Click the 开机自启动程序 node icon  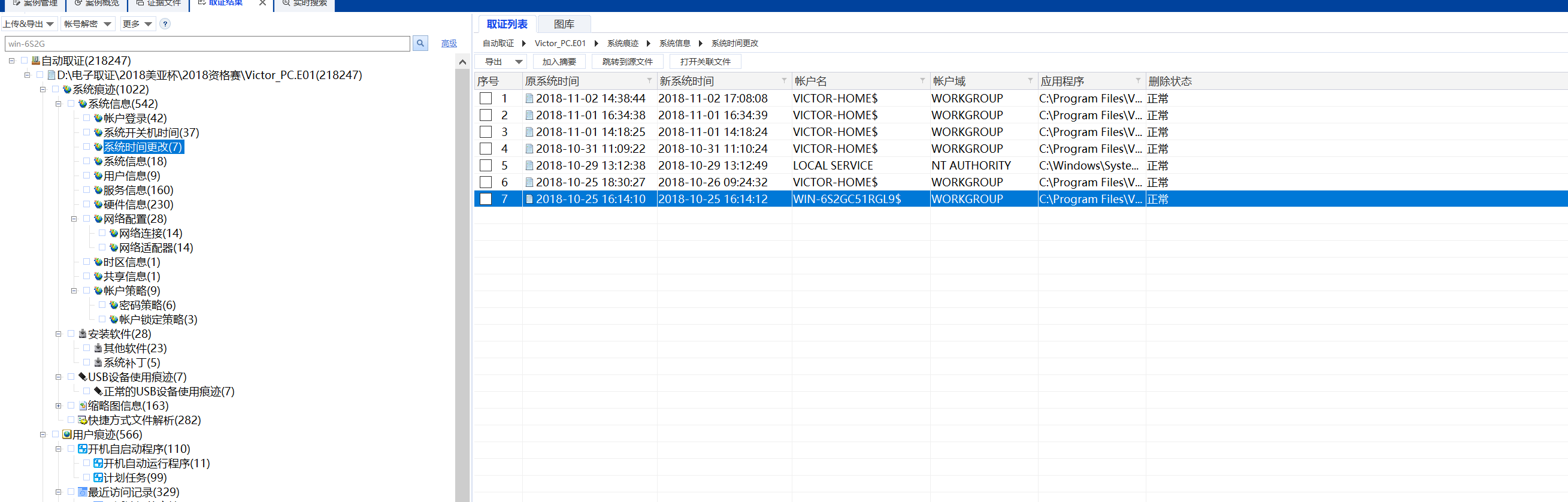click(x=82, y=449)
